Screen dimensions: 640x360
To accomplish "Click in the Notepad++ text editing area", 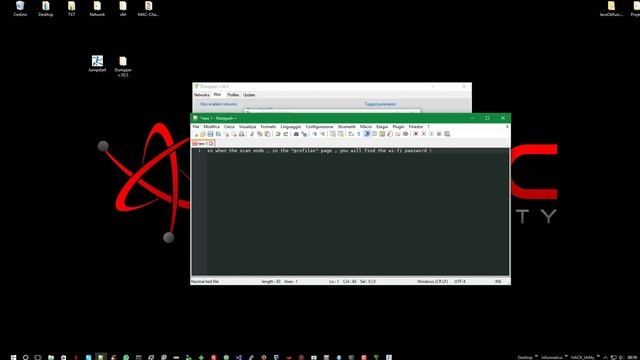I will pyautogui.click(x=358, y=212).
